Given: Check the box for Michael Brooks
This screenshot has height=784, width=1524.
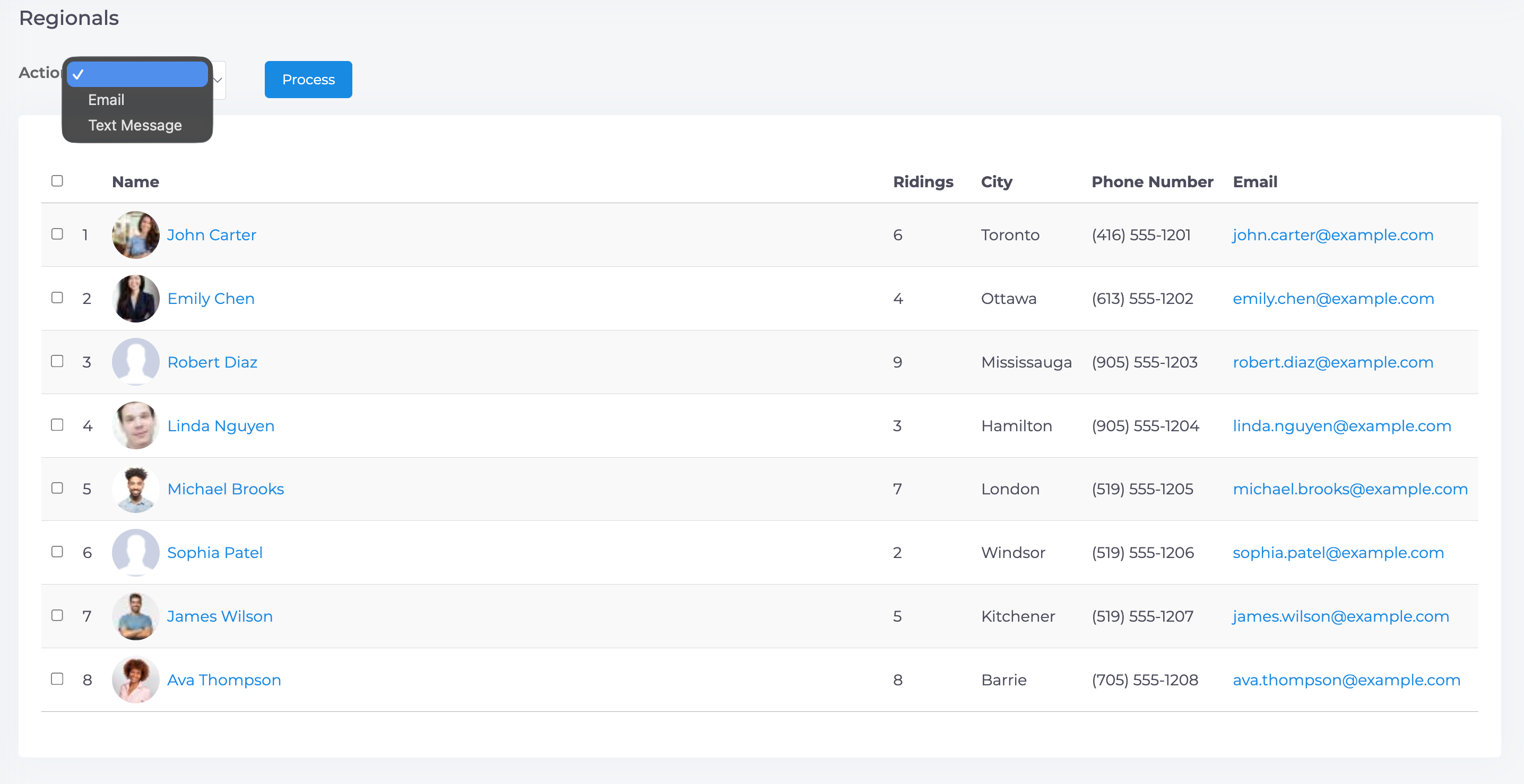Looking at the screenshot, I should click(57, 489).
